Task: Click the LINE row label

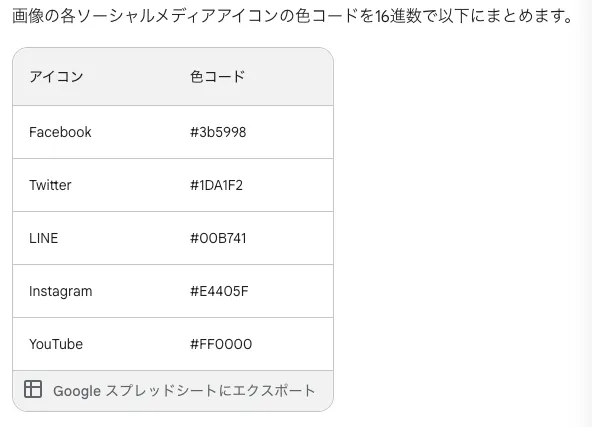Action: click(x=43, y=238)
